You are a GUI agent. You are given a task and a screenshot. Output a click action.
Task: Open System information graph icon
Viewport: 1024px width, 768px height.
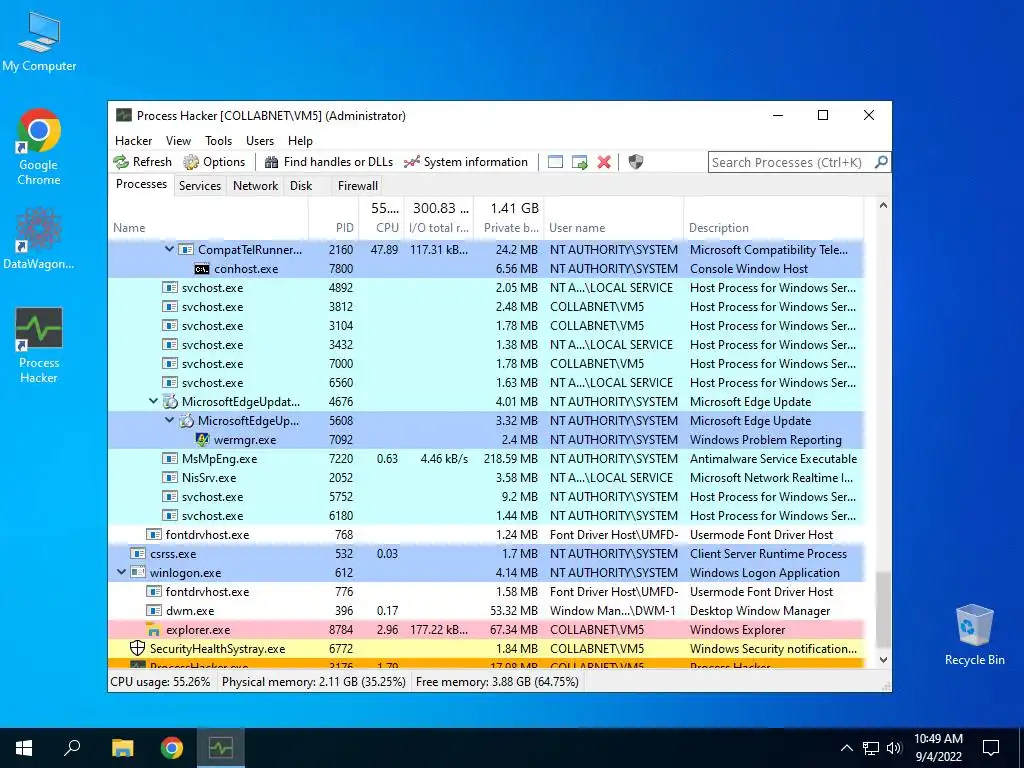pos(411,162)
